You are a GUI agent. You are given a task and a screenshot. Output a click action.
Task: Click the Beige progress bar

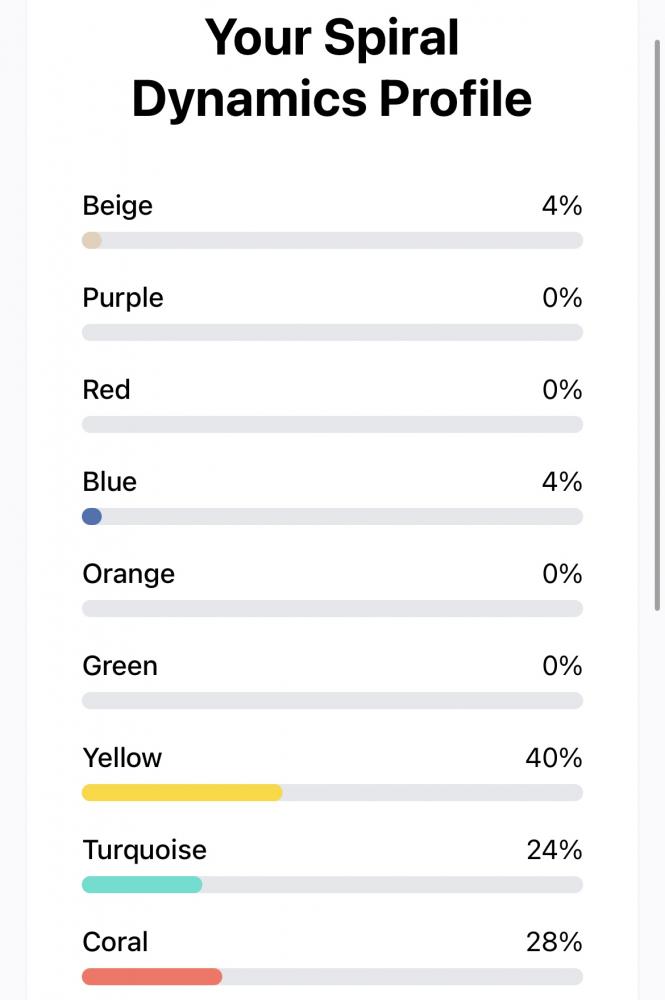pyautogui.click(x=332, y=240)
